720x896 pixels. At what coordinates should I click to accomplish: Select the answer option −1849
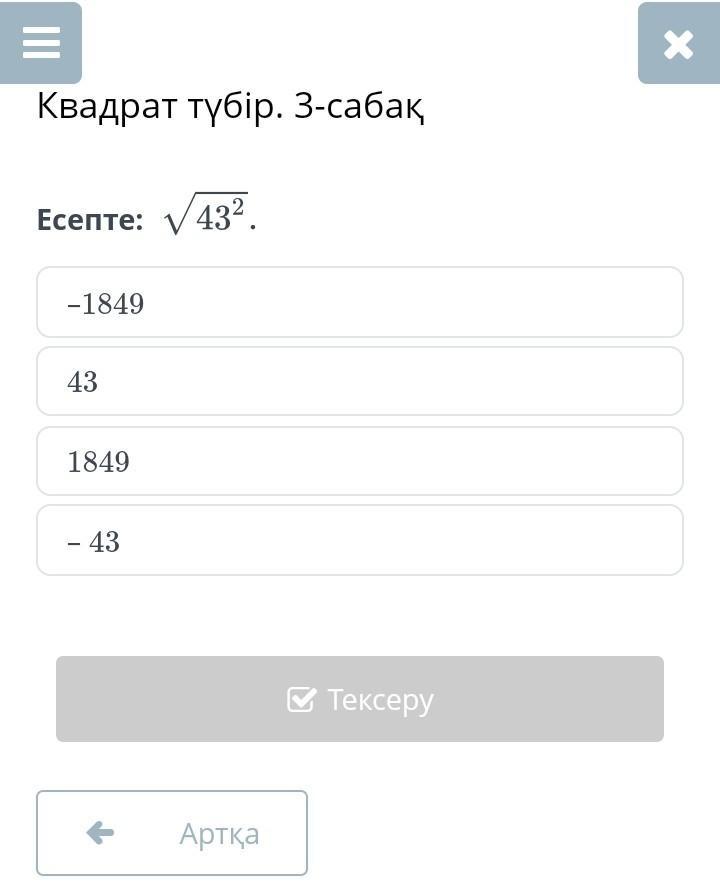(359, 302)
